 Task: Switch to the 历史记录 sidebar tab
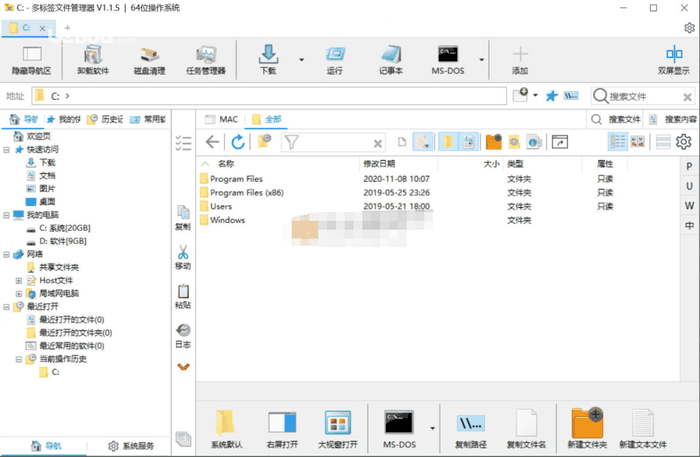click(x=105, y=119)
